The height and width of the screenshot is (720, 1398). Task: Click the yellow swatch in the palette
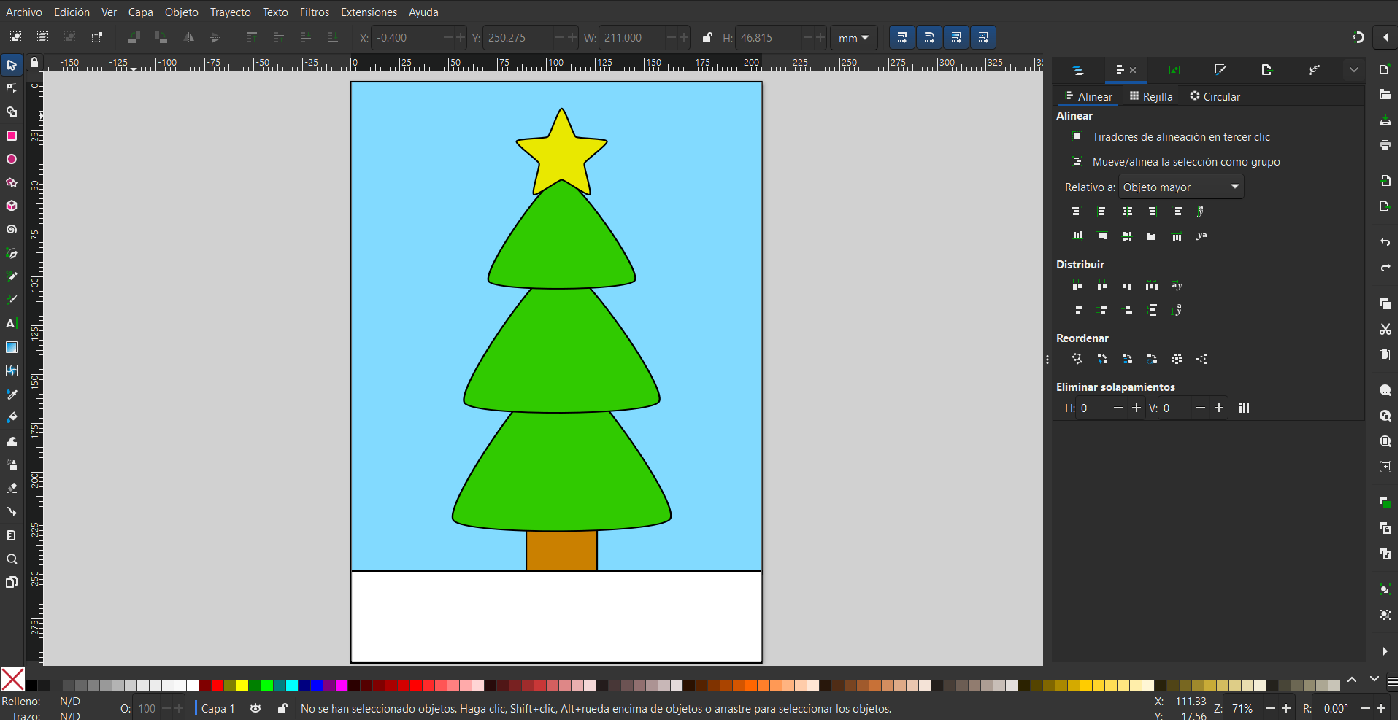(x=242, y=686)
